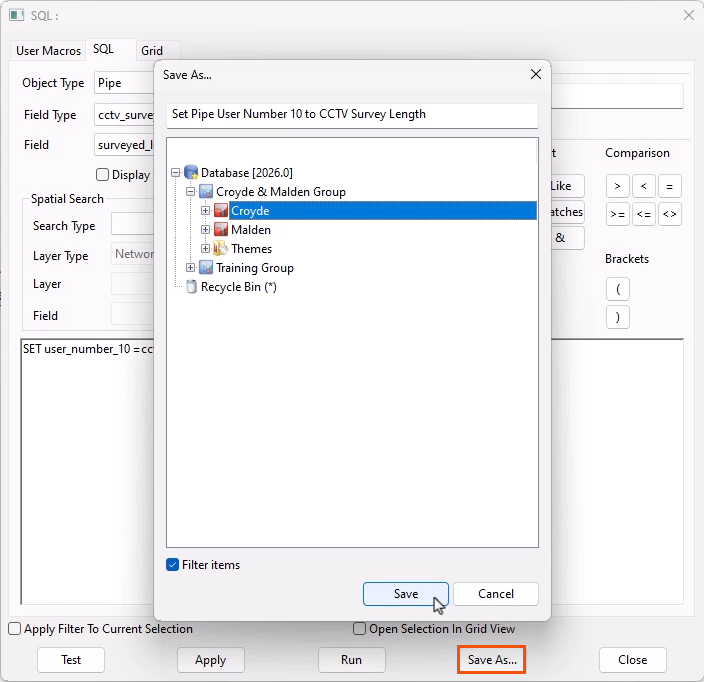Screen dimensions: 704x682
Task: Click the Close button
Action: pyautogui.click(x=633, y=660)
